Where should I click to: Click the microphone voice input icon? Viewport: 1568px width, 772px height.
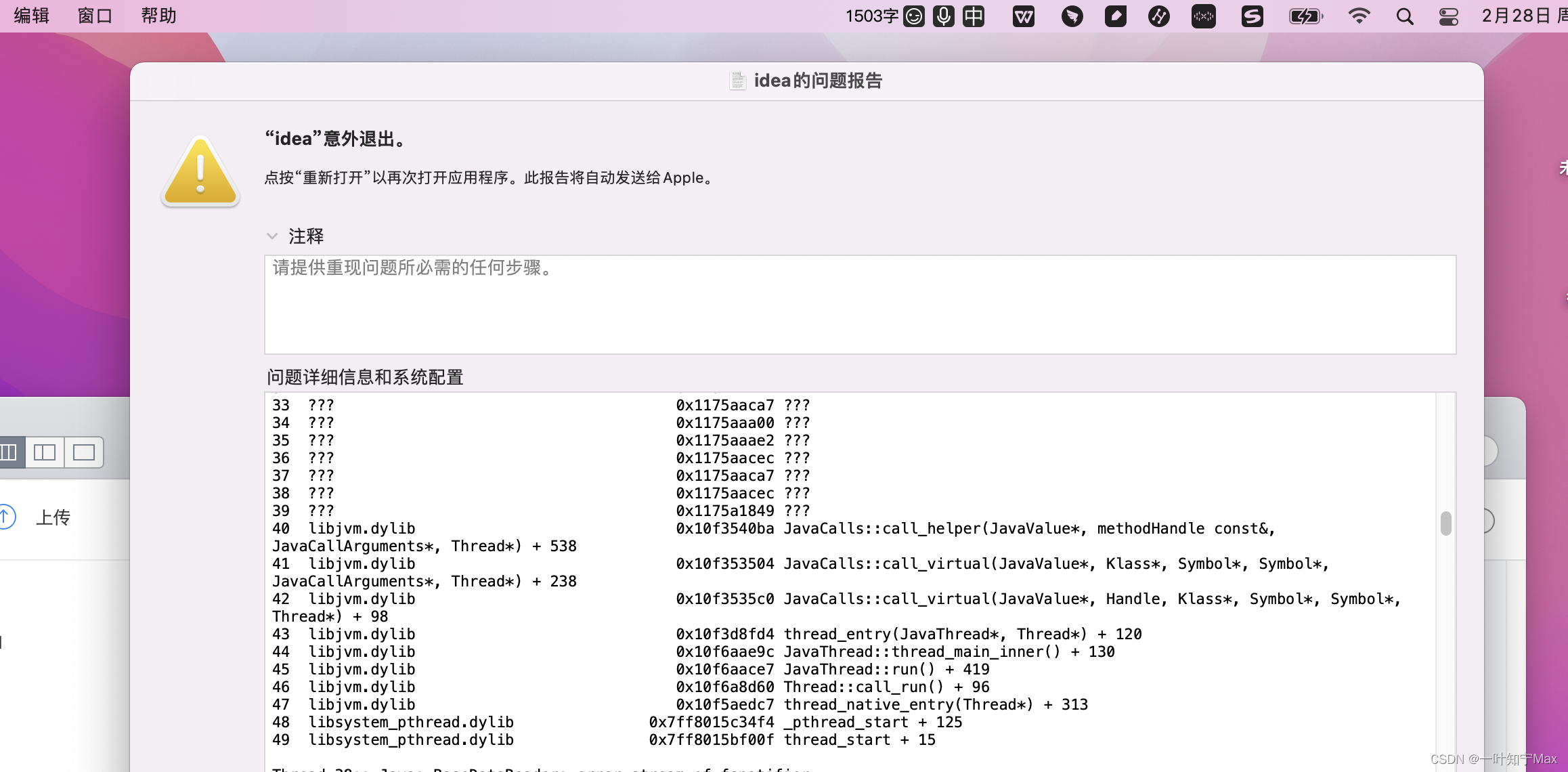pyautogui.click(x=943, y=16)
